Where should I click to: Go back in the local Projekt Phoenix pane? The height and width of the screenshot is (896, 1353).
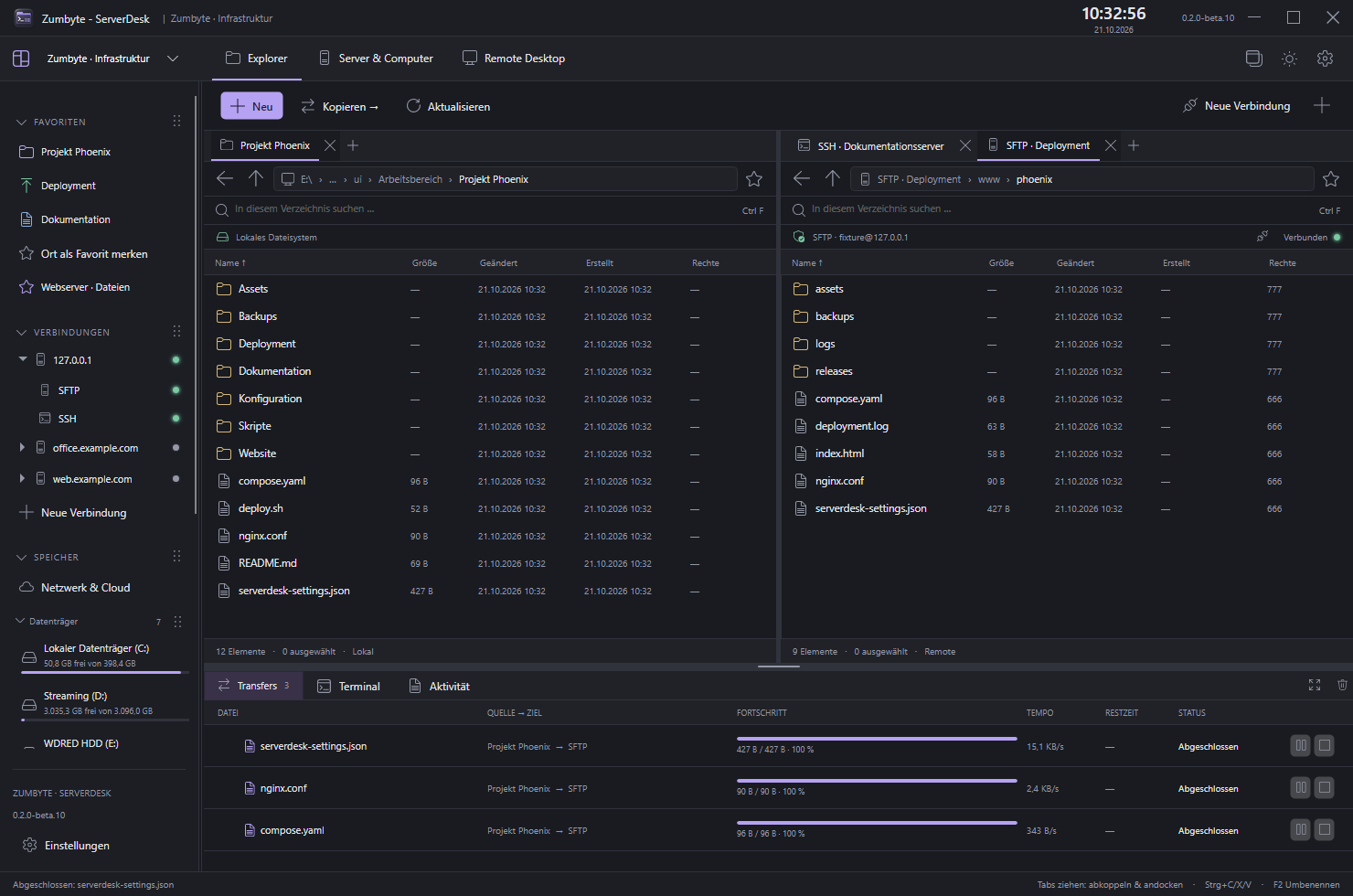[x=225, y=178]
